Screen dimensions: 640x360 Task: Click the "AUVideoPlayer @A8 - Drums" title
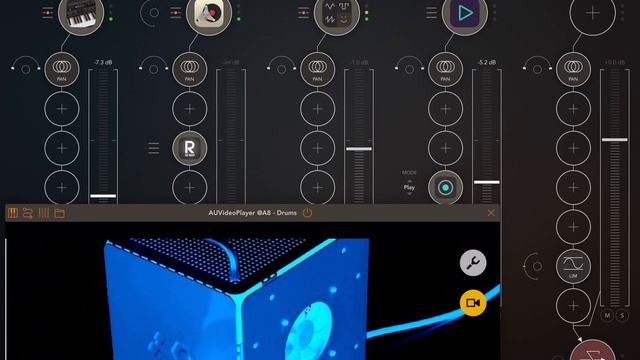252,213
